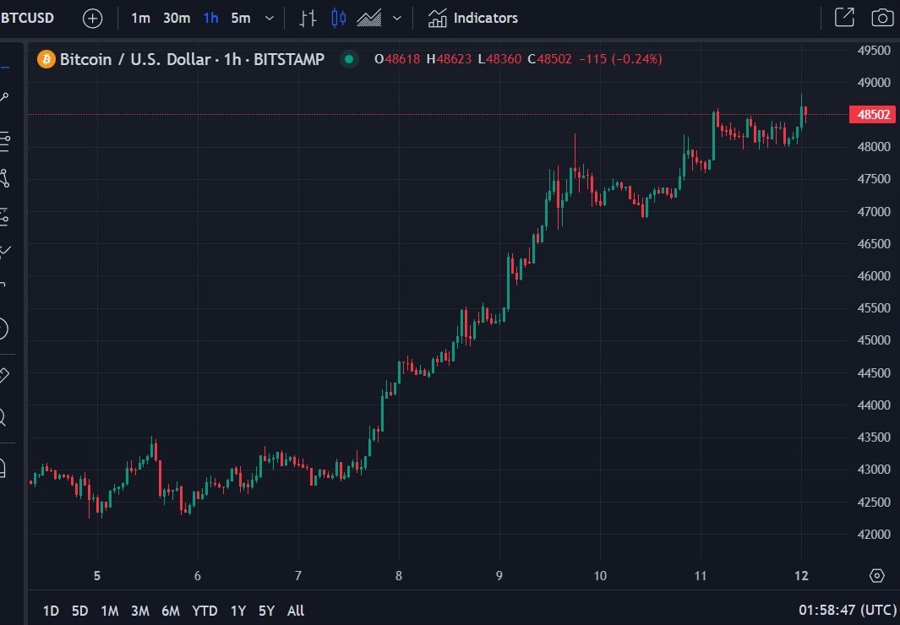The image size is (900, 625).
Task: Set the range to 1Y
Action: click(238, 611)
